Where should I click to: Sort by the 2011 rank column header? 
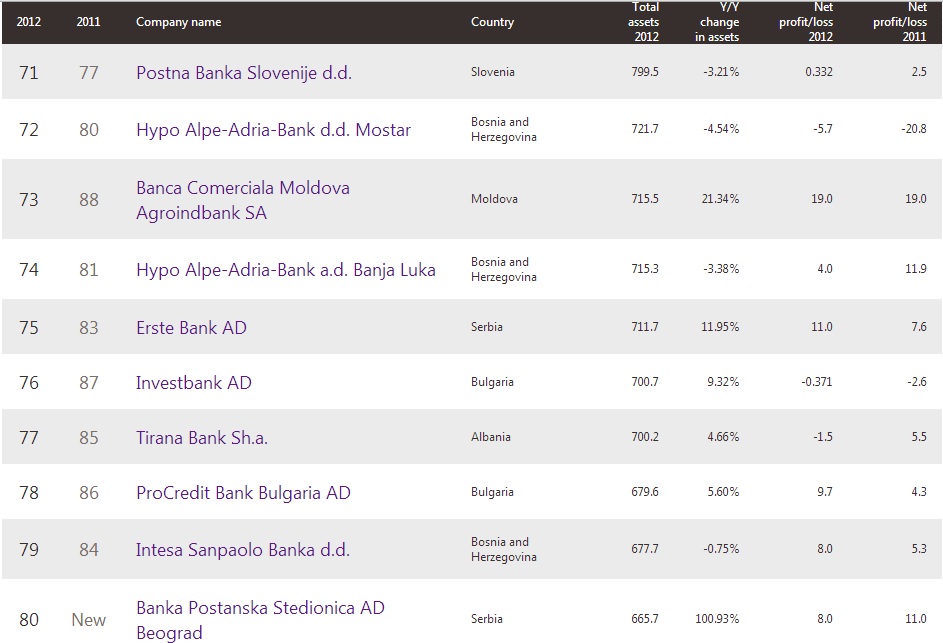(88, 22)
